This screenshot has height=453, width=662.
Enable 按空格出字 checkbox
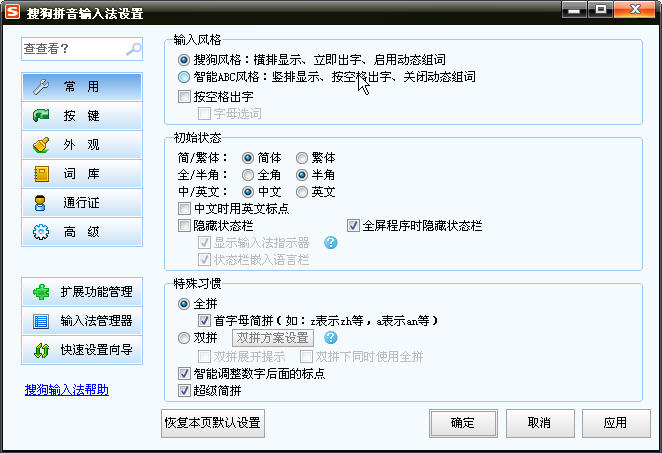[184, 97]
